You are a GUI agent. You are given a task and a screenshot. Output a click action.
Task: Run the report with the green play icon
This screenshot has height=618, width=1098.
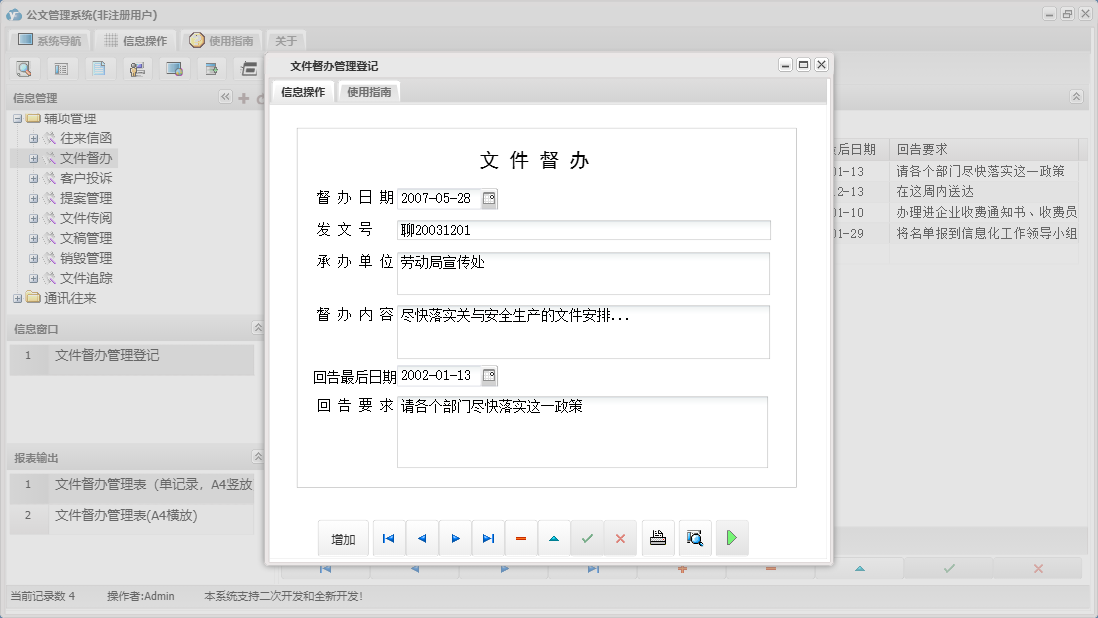[x=731, y=538]
